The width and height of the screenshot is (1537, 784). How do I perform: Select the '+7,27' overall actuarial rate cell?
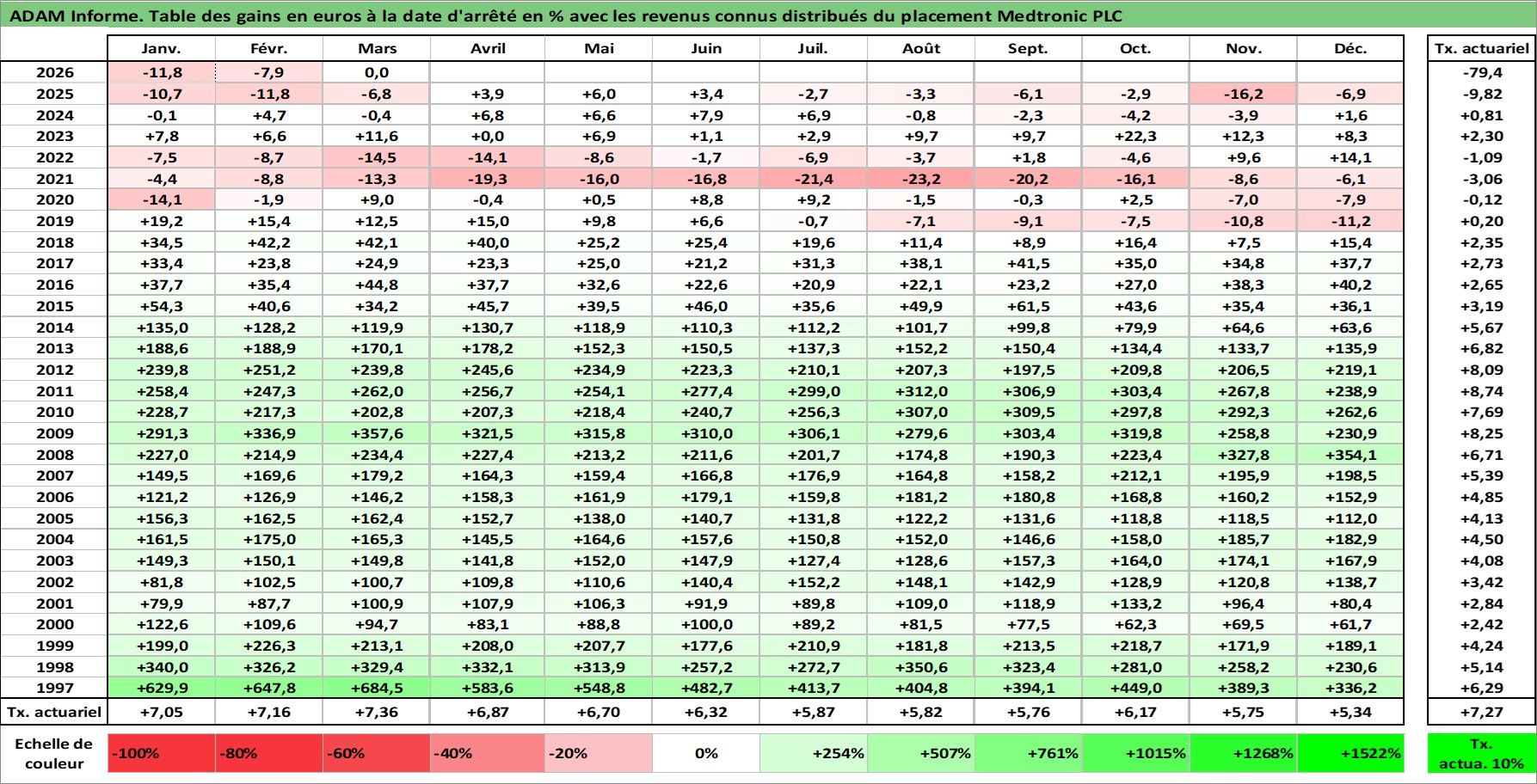click(1481, 712)
